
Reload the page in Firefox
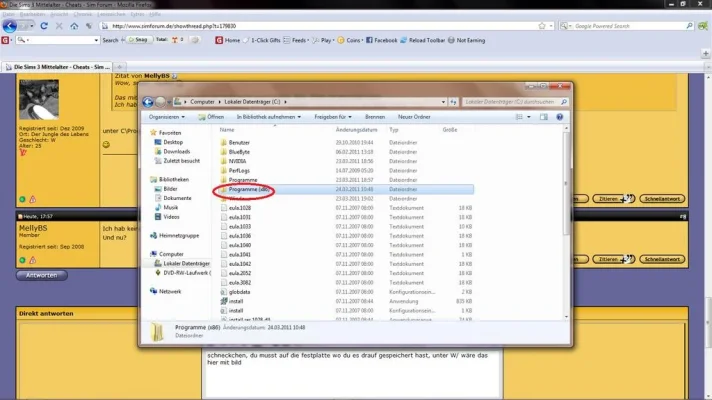44,26
